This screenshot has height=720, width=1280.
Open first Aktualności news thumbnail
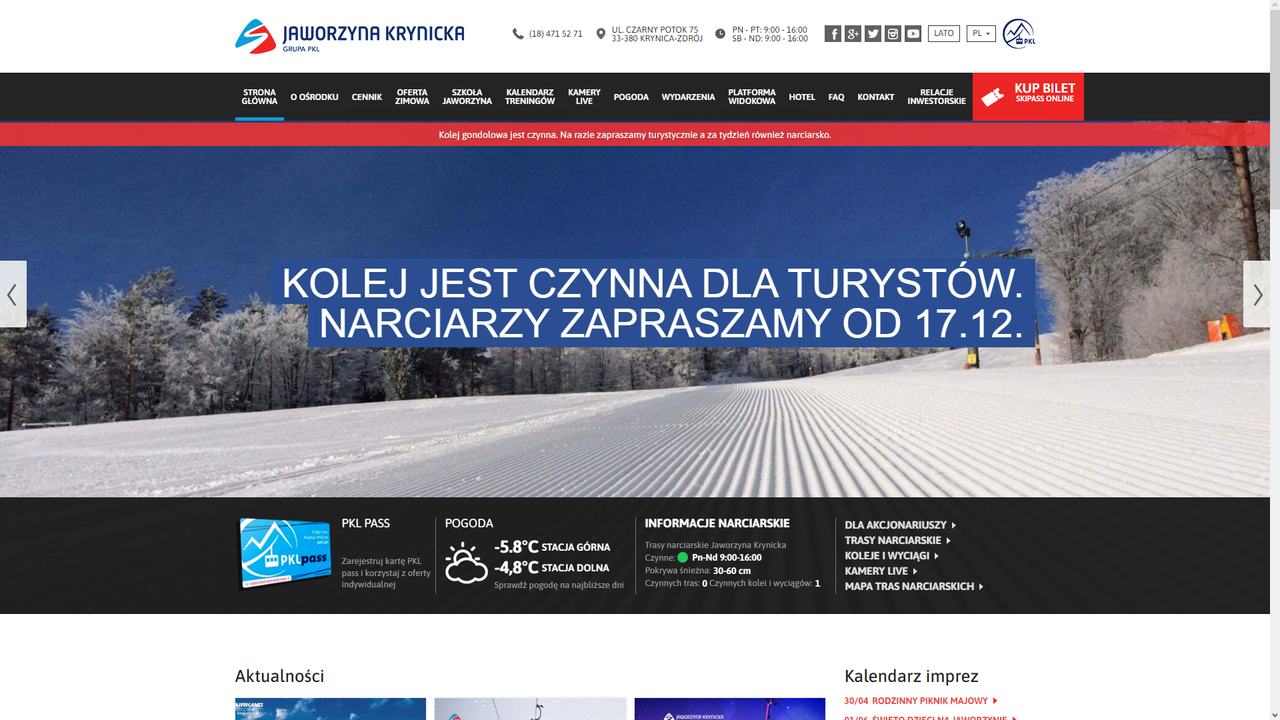331,709
